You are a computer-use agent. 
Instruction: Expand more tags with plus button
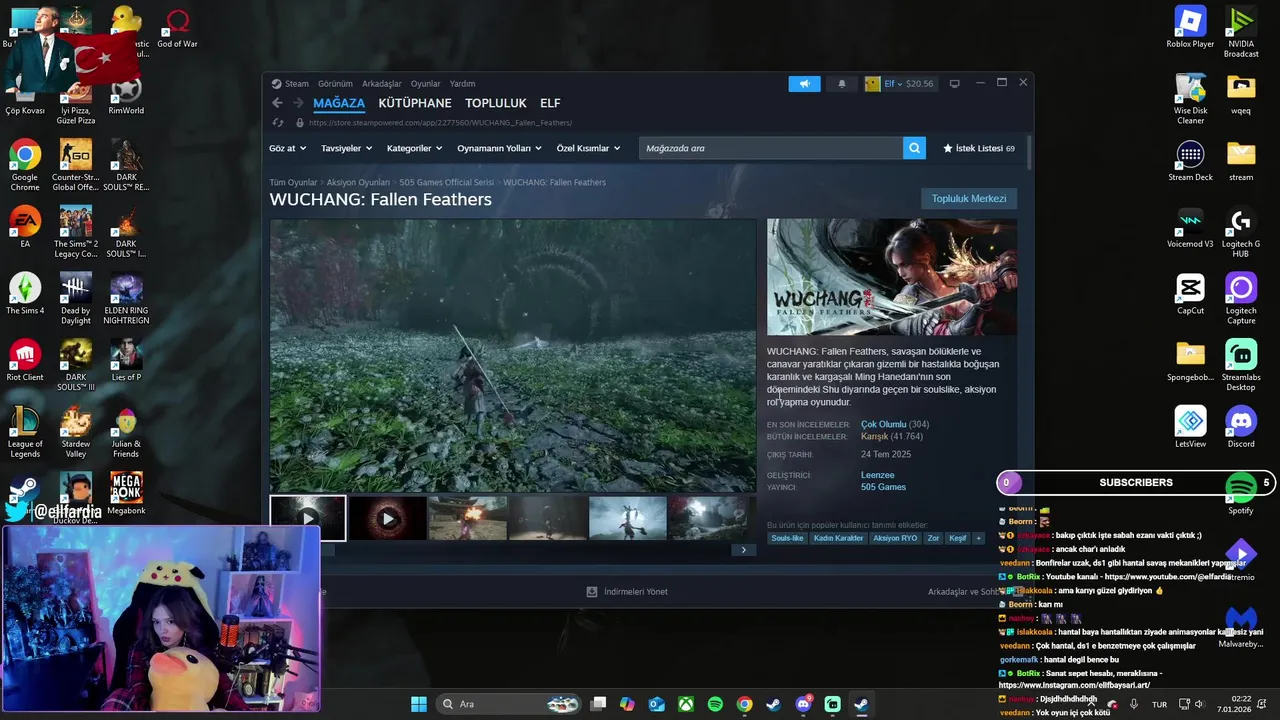(978, 538)
